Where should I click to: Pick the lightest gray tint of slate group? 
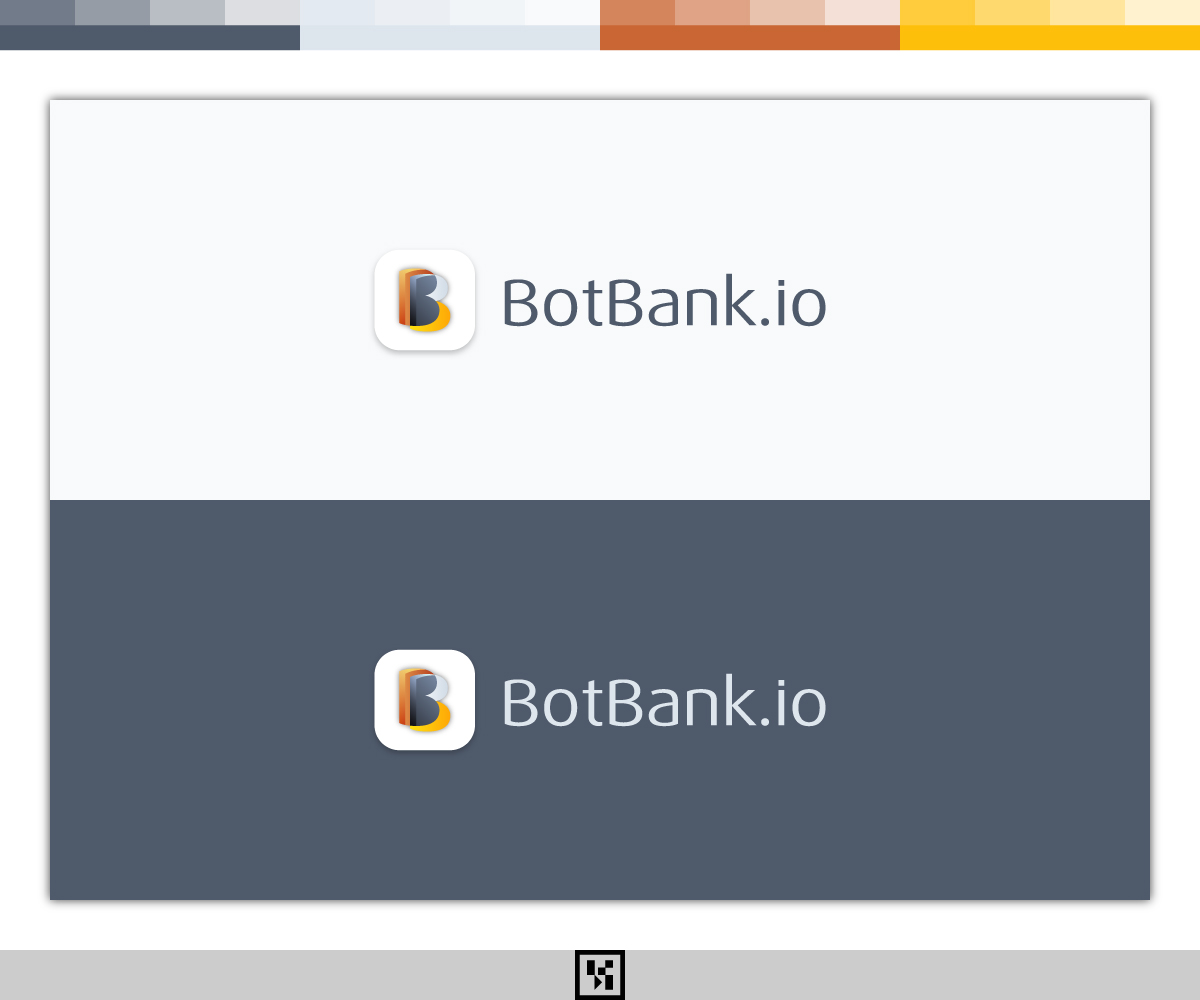click(262, 12)
